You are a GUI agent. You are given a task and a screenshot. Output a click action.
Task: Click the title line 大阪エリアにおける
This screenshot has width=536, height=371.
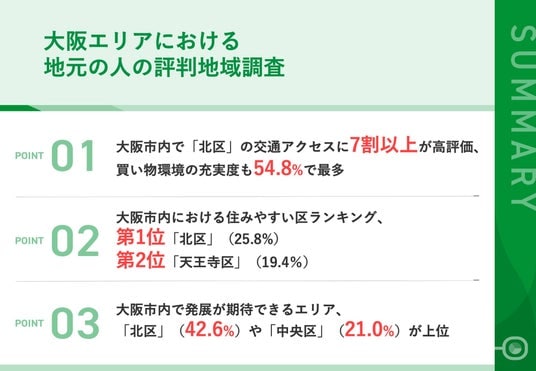[x=142, y=42]
